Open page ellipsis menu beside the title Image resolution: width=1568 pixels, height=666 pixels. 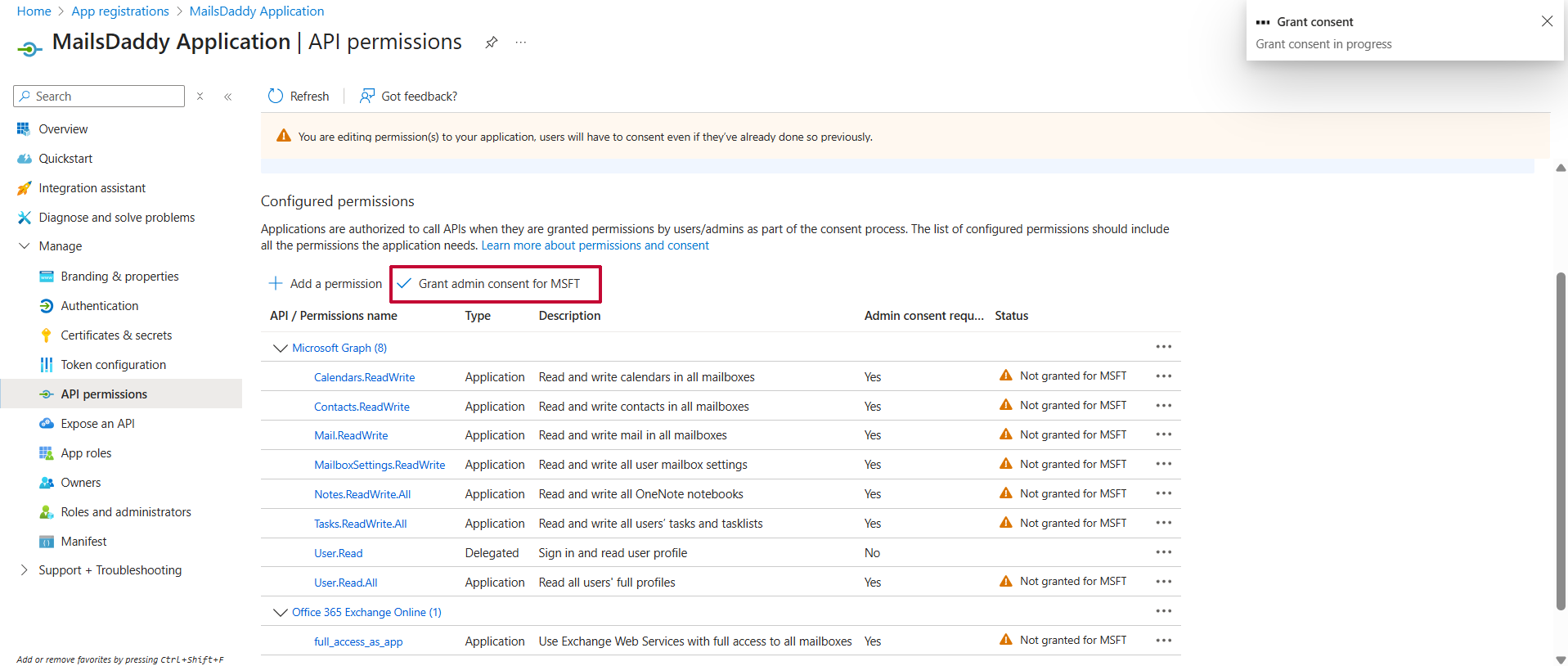pos(521,43)
